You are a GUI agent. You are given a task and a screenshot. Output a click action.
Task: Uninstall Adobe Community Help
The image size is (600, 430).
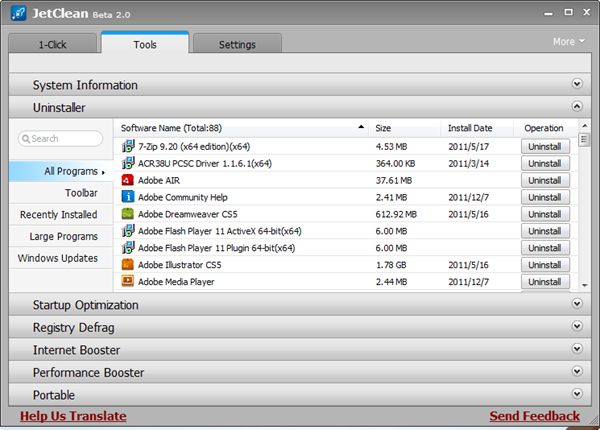545,197
